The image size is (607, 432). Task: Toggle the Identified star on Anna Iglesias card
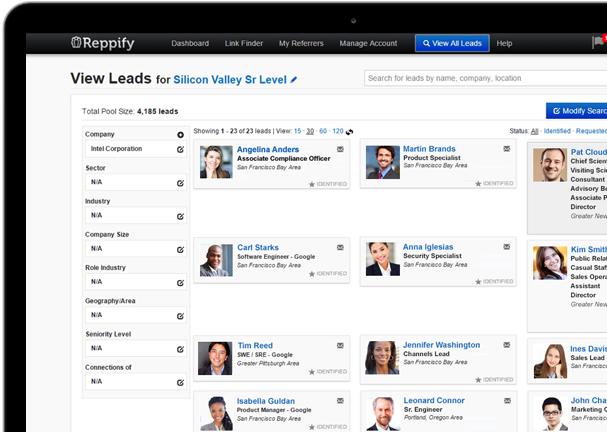tap(477, 281)
